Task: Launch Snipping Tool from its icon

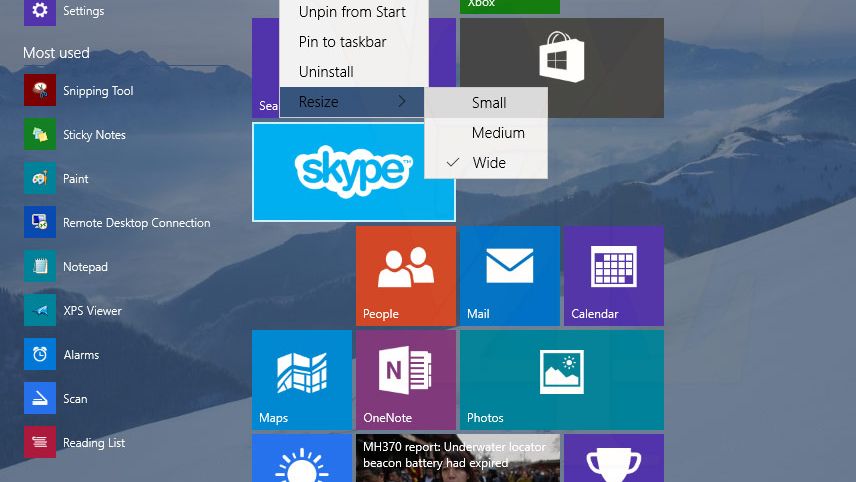Action: [40, 90]
